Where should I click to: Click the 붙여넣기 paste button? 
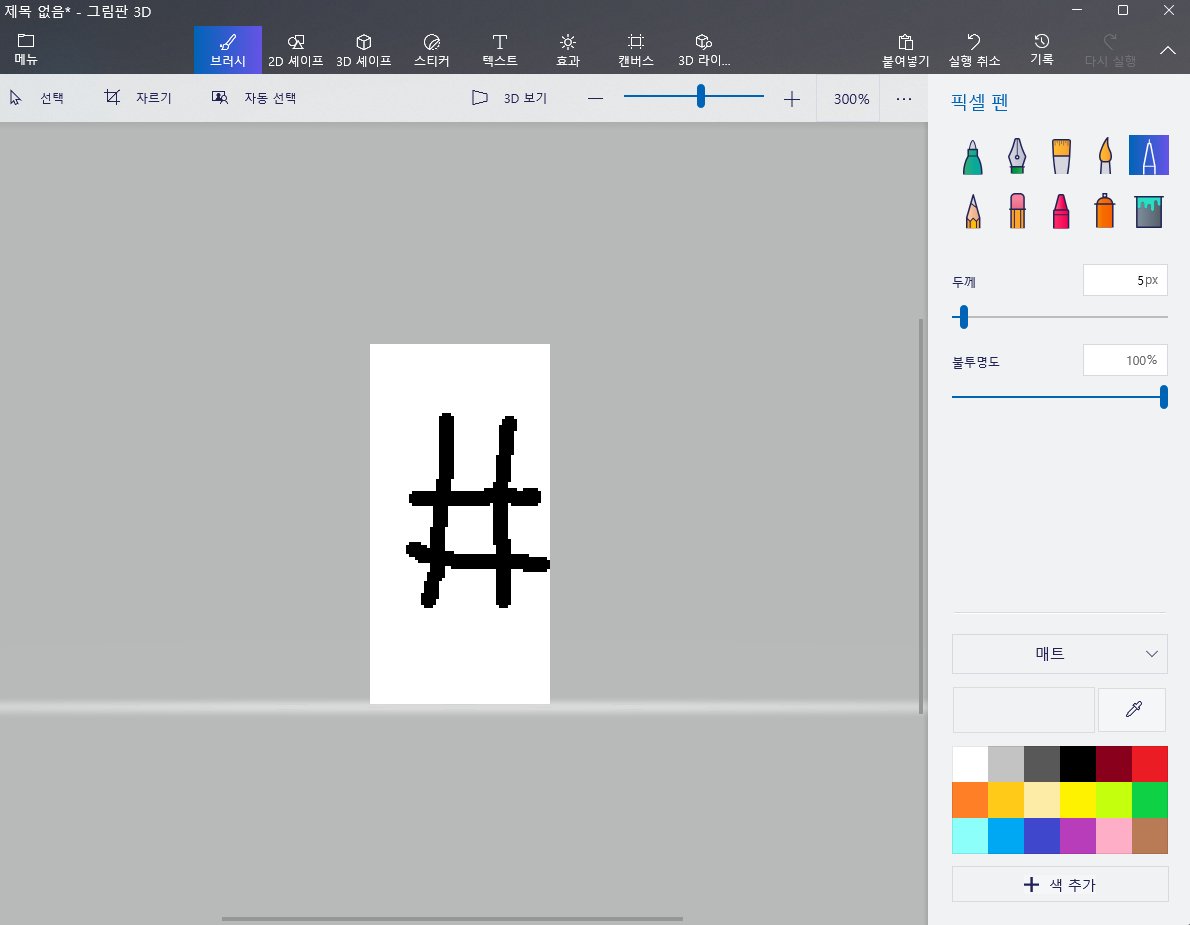pyautogui.click(x=905, y=50)
